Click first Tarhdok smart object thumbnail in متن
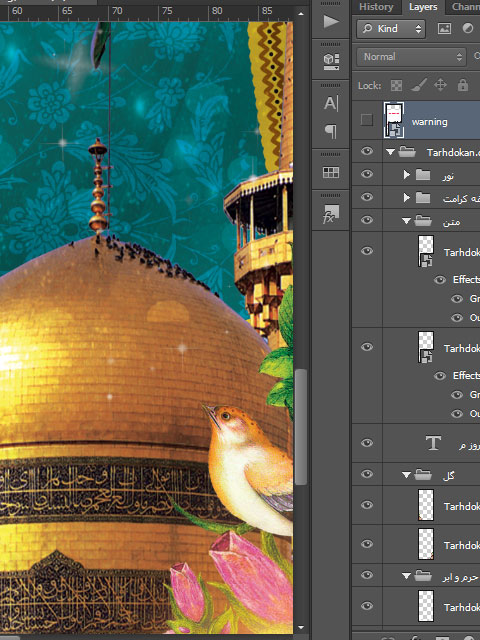The image size is (480, 640). [x=426, y=251]
